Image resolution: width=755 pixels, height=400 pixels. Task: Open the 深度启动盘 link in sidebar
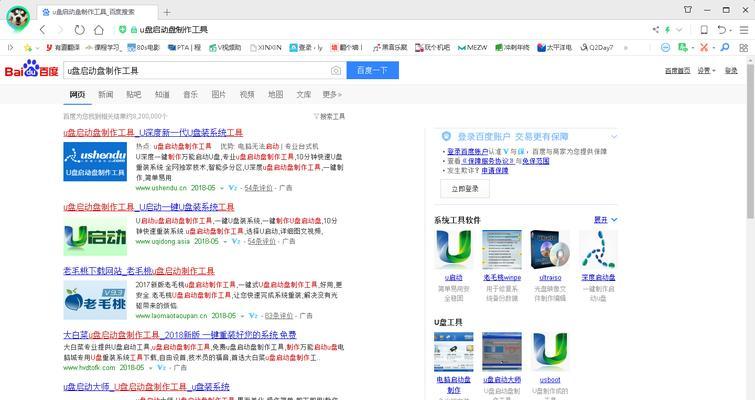pos(598,278)
